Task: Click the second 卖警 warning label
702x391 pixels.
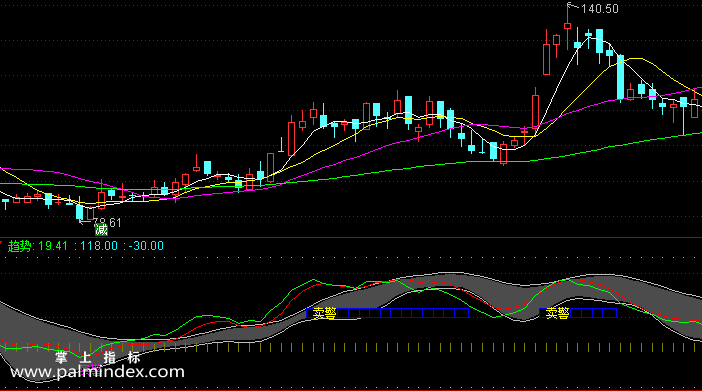Action: pyautogui.click(x=557, y=313)
